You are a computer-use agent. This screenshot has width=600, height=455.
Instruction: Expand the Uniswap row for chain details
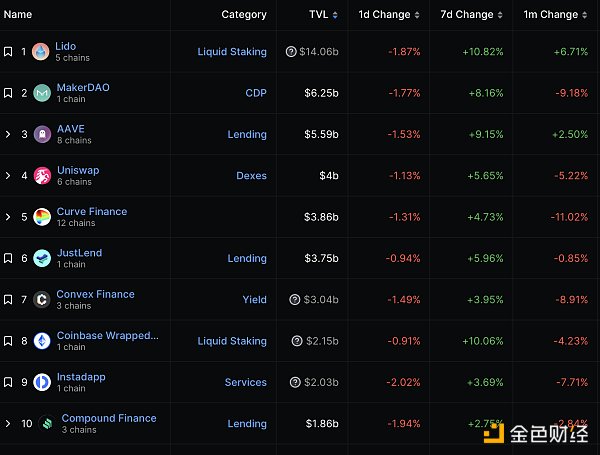(8, 176)
